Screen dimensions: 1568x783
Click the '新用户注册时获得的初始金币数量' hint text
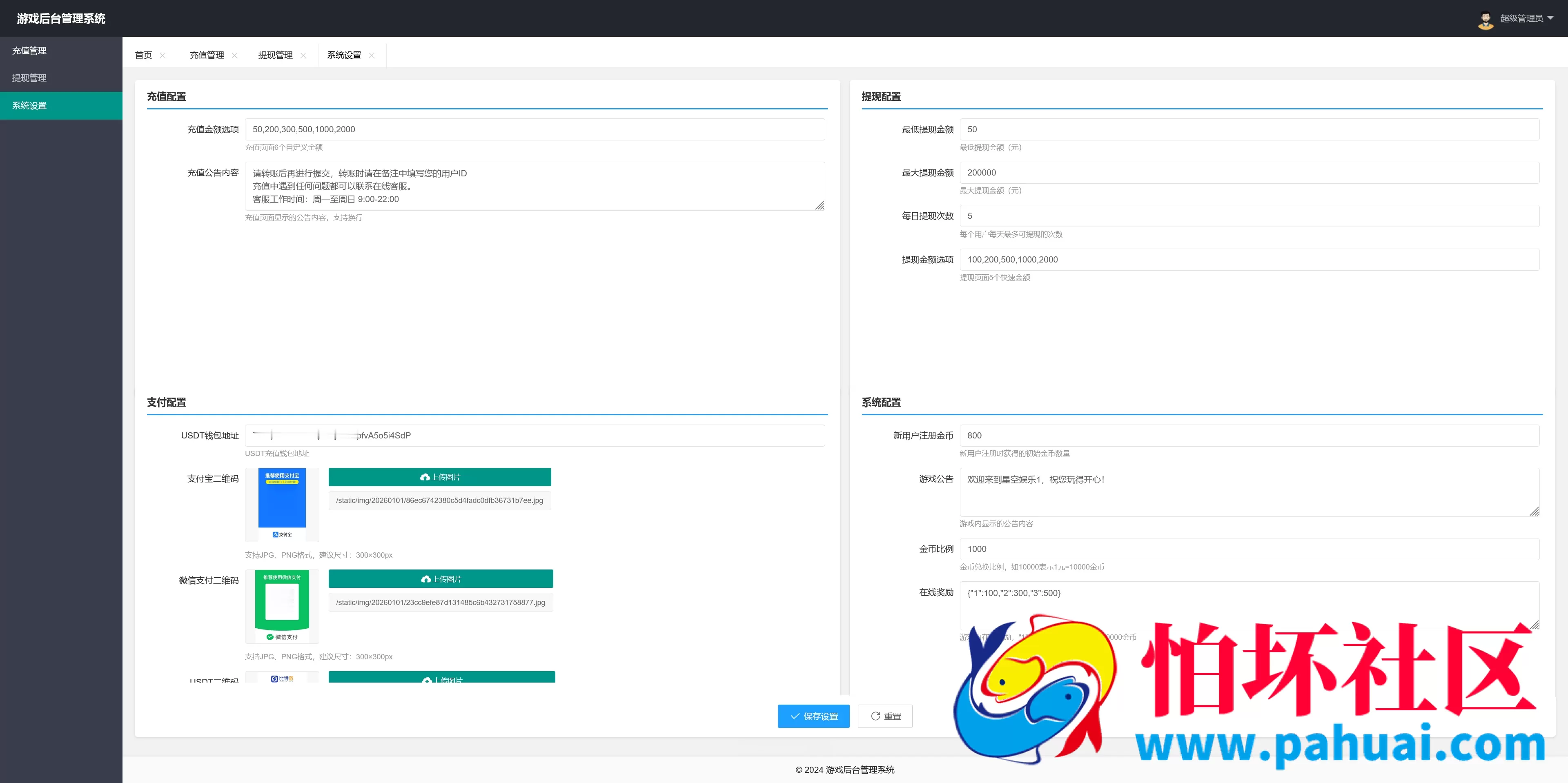click(x=1015, y=453)
